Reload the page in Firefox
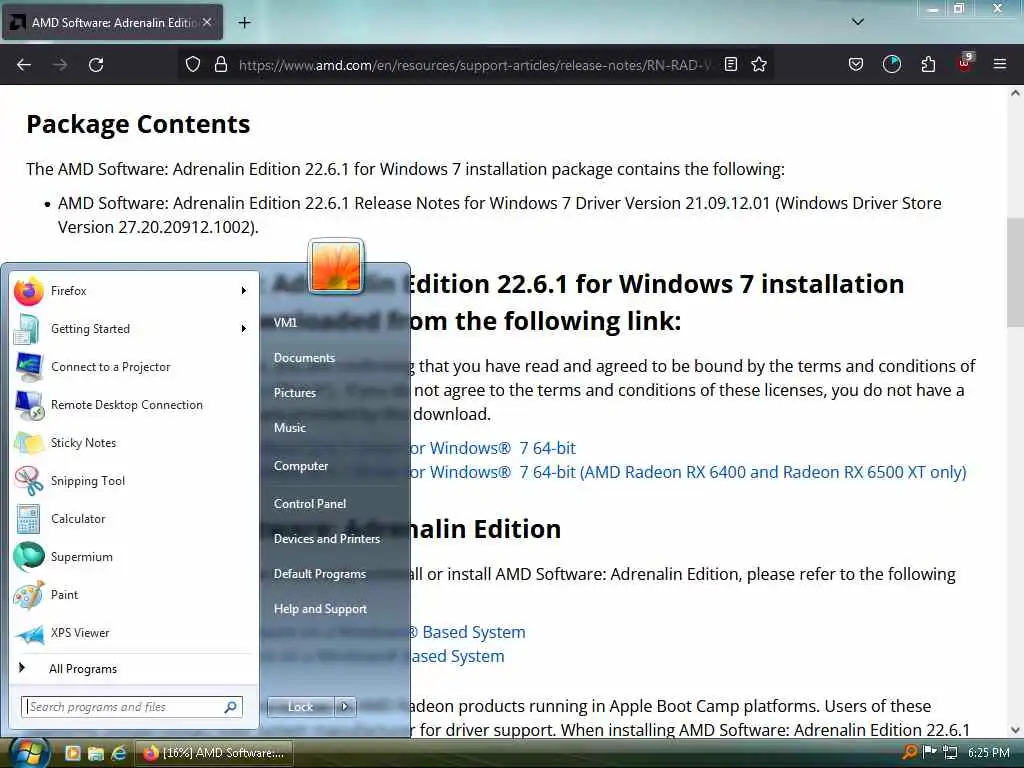1024x768 pixels. [x=96, y=65]
